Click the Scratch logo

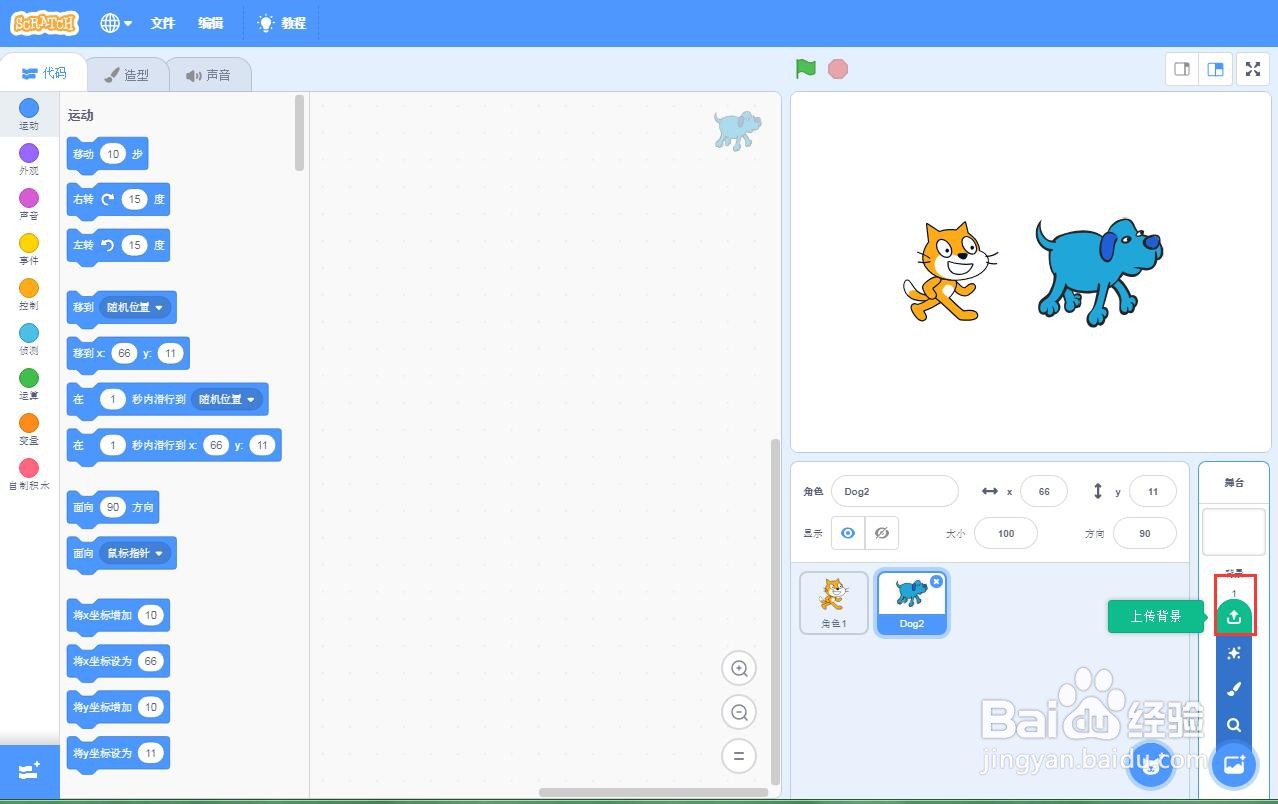44,22
